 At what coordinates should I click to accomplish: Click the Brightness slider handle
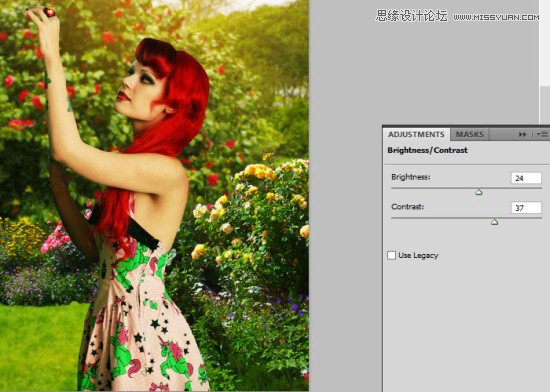pyautogui.click(x=479, y=192)
